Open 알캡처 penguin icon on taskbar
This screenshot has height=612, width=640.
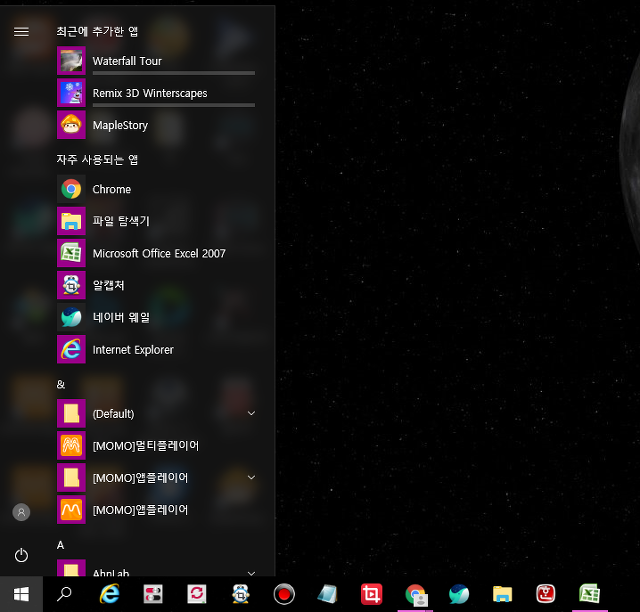click(x=240, y=594)
